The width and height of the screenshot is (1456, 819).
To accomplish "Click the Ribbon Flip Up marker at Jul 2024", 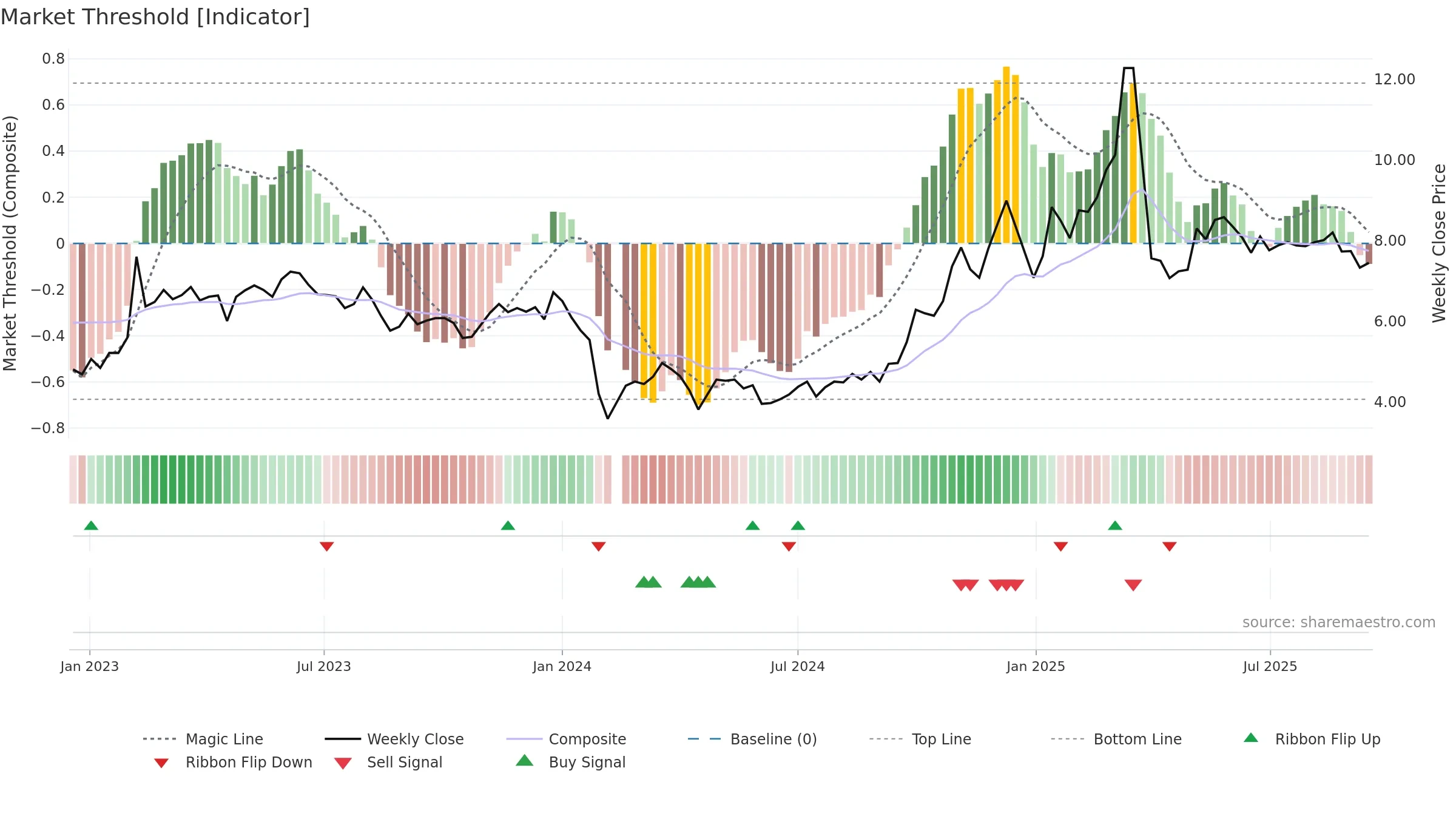I will pos(798,525).
